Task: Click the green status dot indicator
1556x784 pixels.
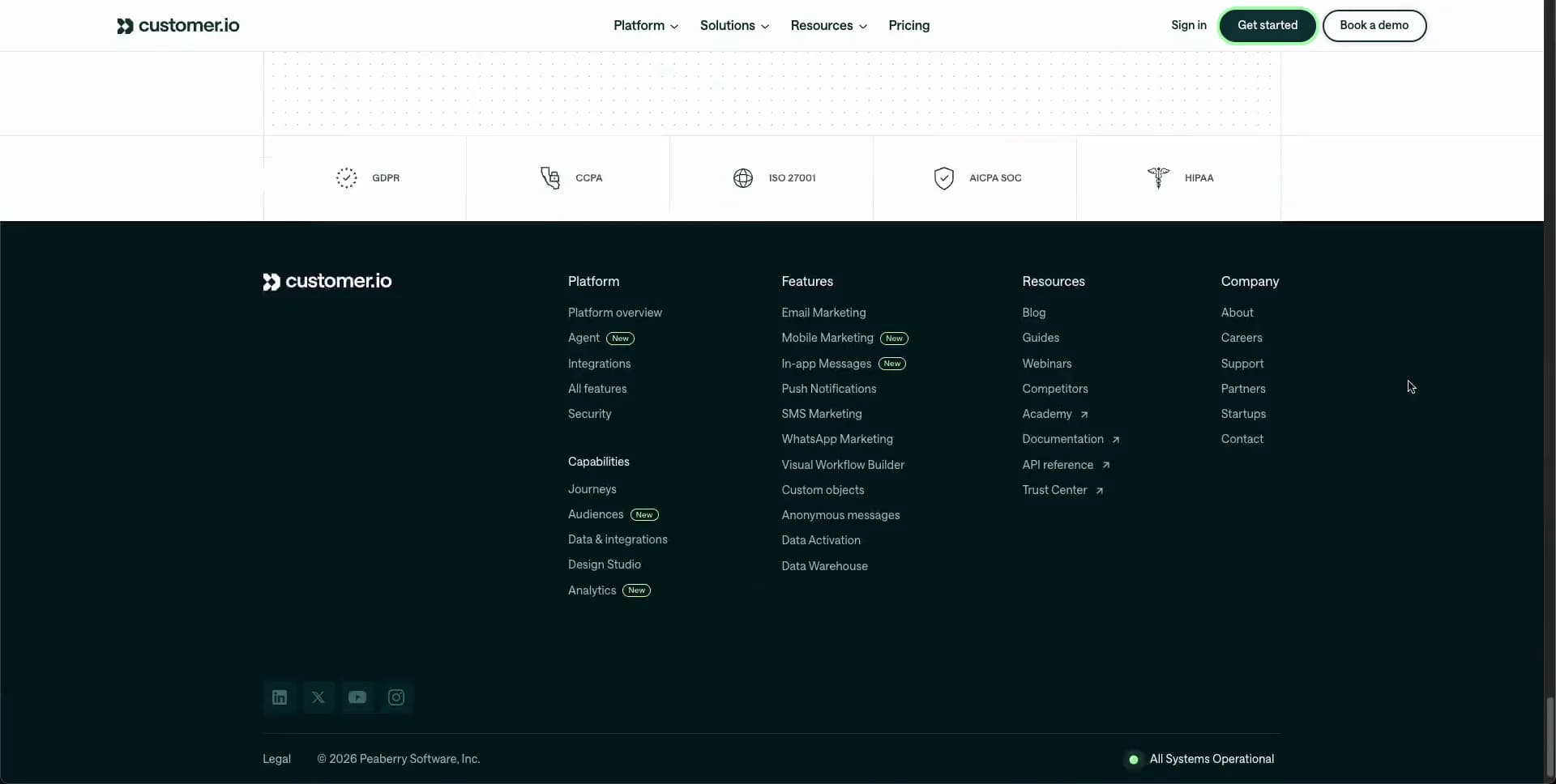Action: pyautogui.click(x=1134, y=760)
